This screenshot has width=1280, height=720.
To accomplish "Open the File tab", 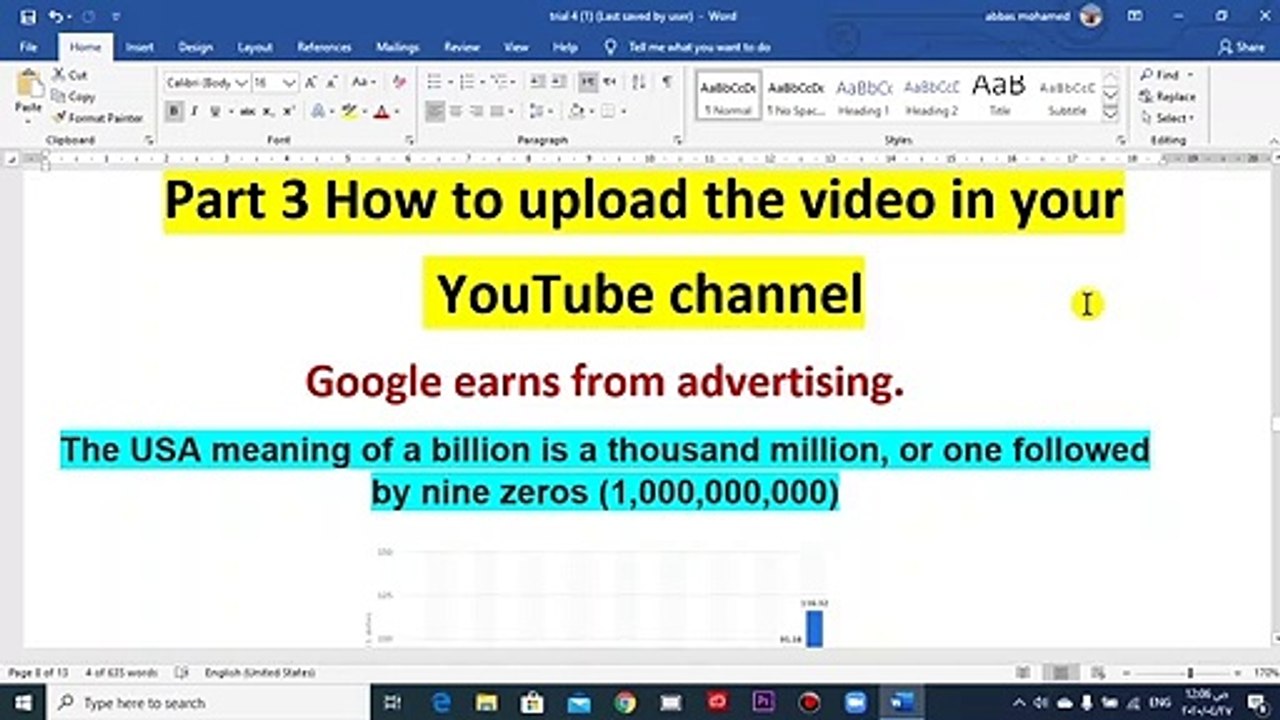I will click(28, 47).
